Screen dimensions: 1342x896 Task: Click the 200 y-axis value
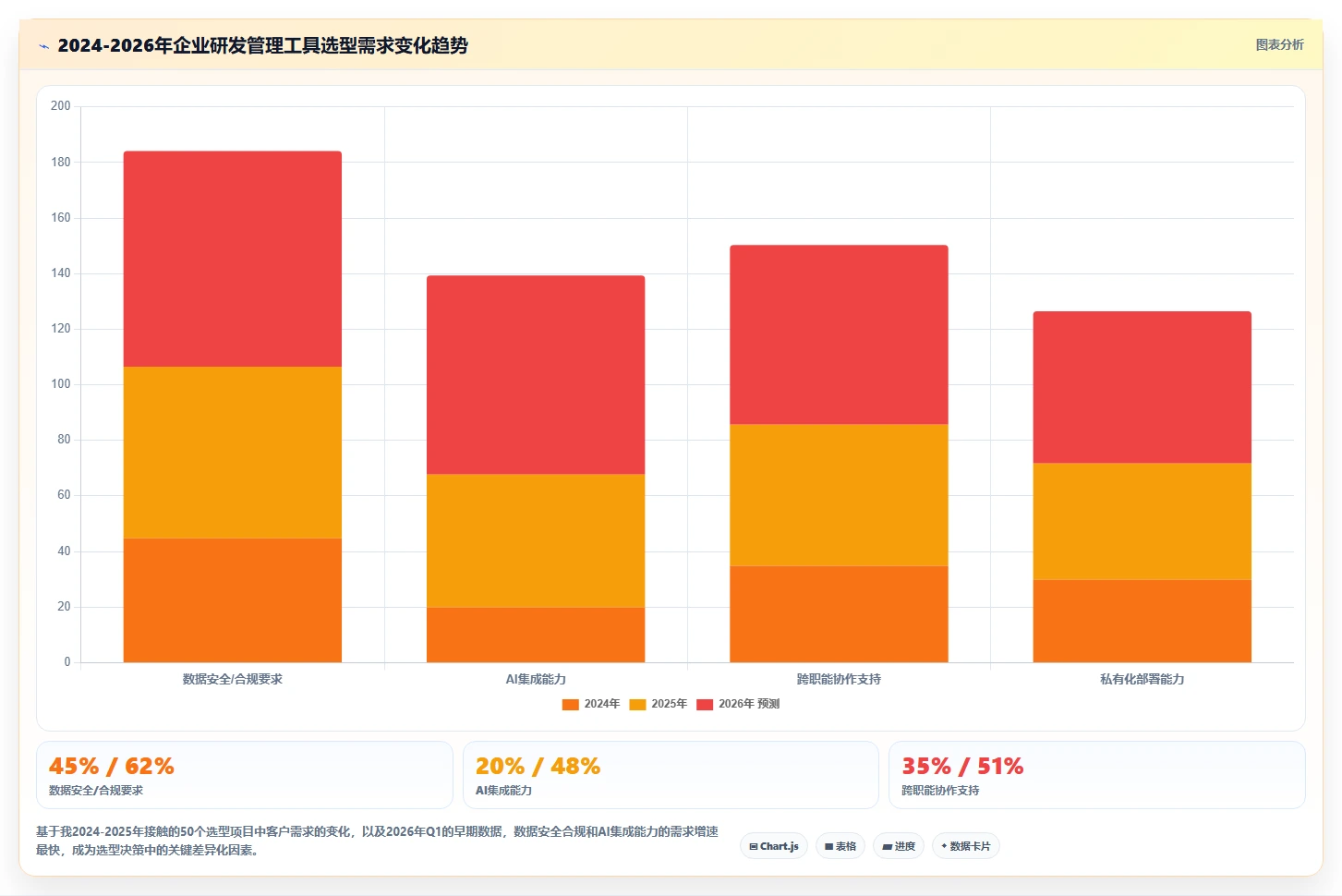61,106
